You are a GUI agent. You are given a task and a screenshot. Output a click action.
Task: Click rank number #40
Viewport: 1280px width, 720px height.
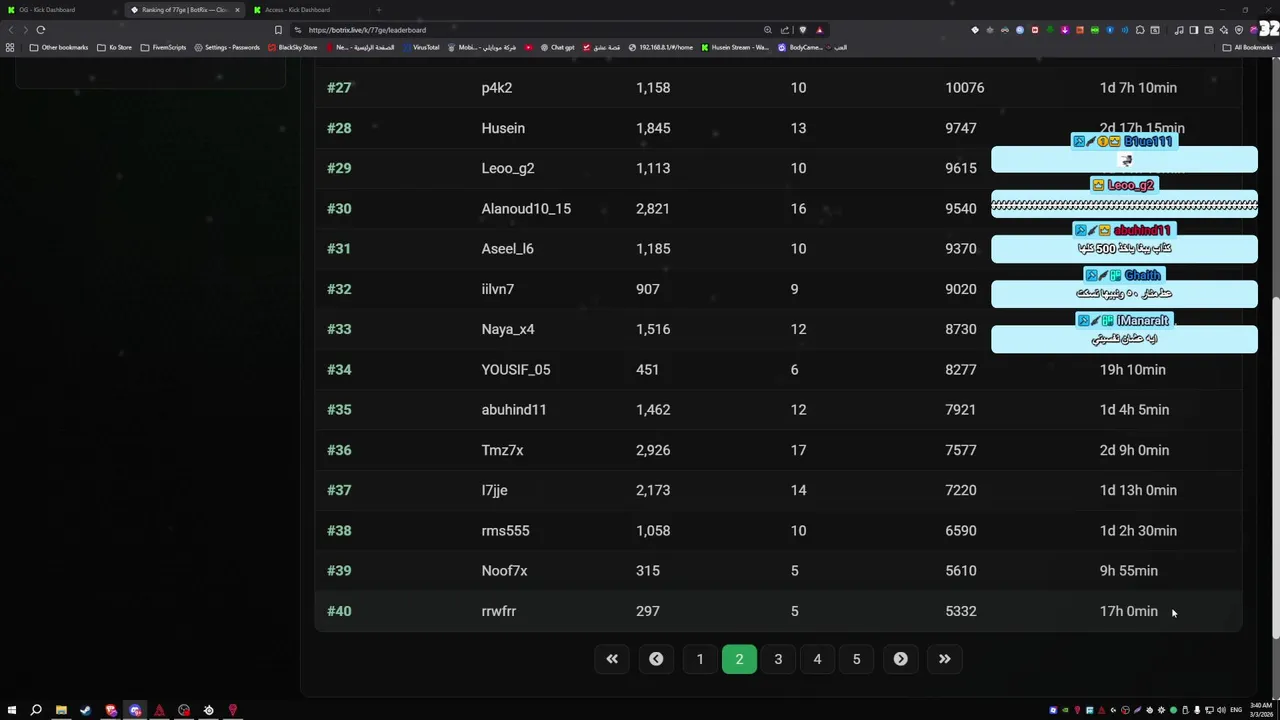339,611
